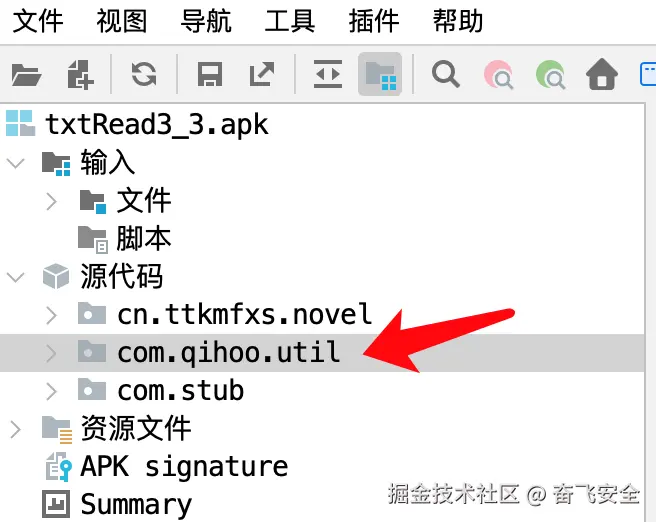Viewport: 656px width, 522px height.
Task: Toggle the flatten packages button
Action: pyautogui.click(x=380, y=74)
